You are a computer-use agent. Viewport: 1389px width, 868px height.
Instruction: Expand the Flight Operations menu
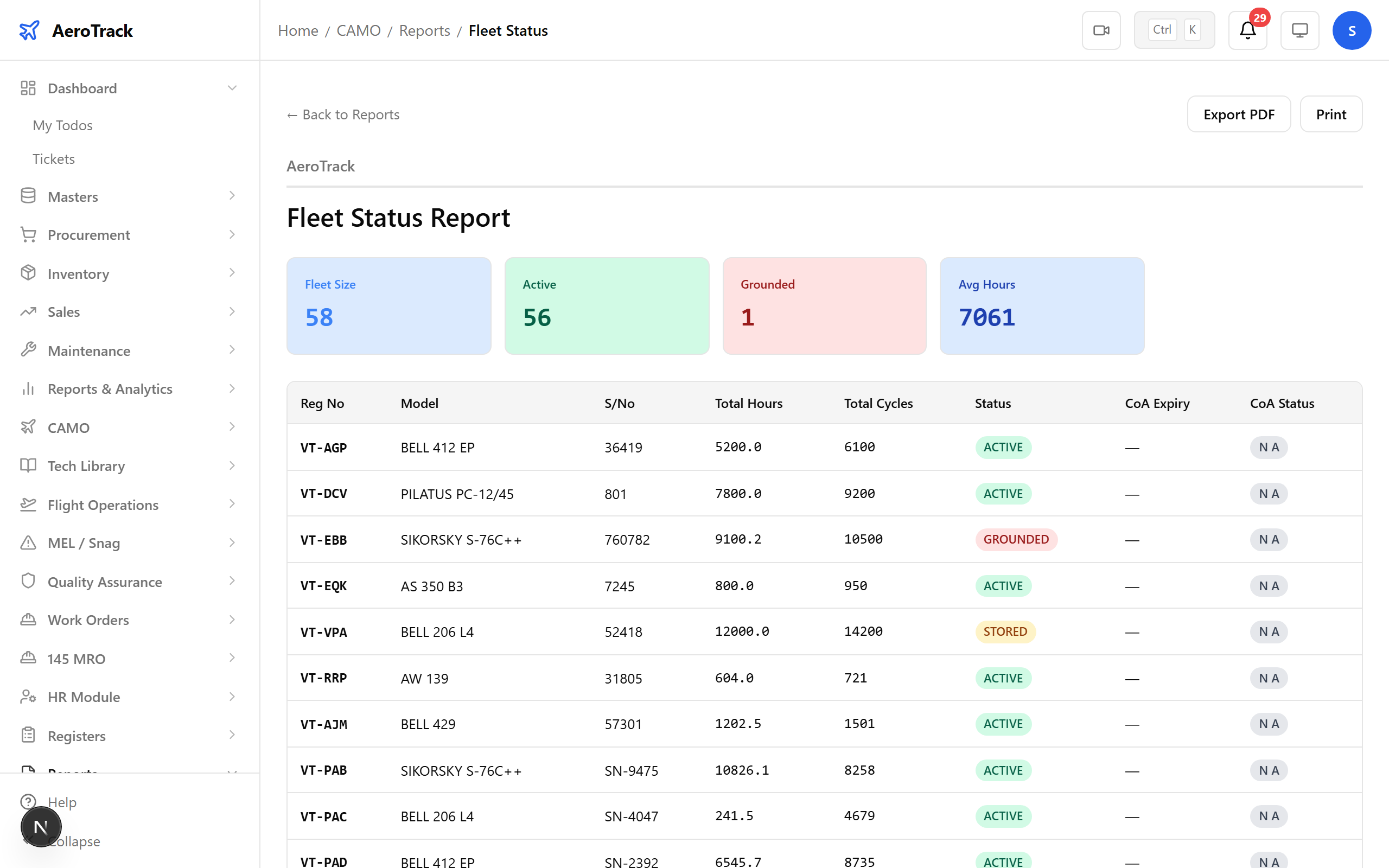[232, 504]
